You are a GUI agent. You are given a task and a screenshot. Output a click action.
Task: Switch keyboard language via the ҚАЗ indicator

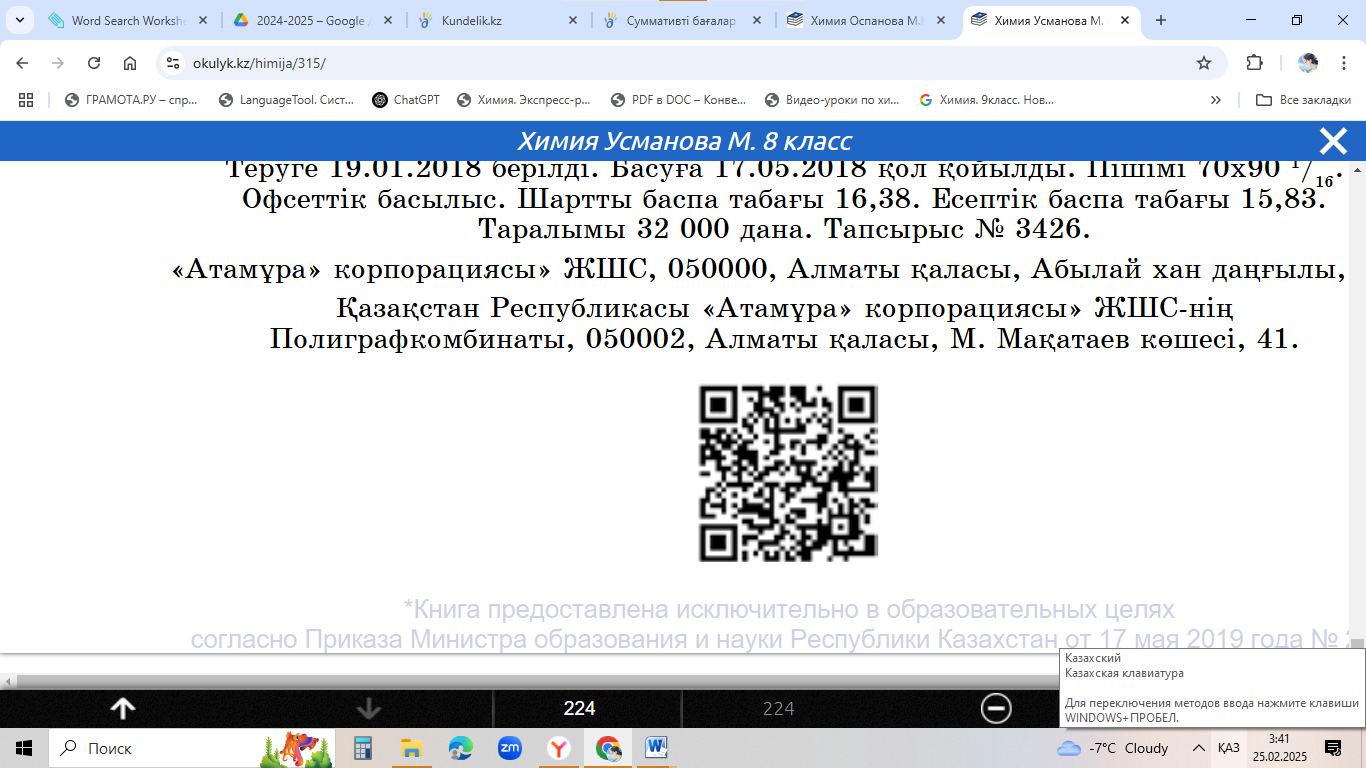point(1229,748)
